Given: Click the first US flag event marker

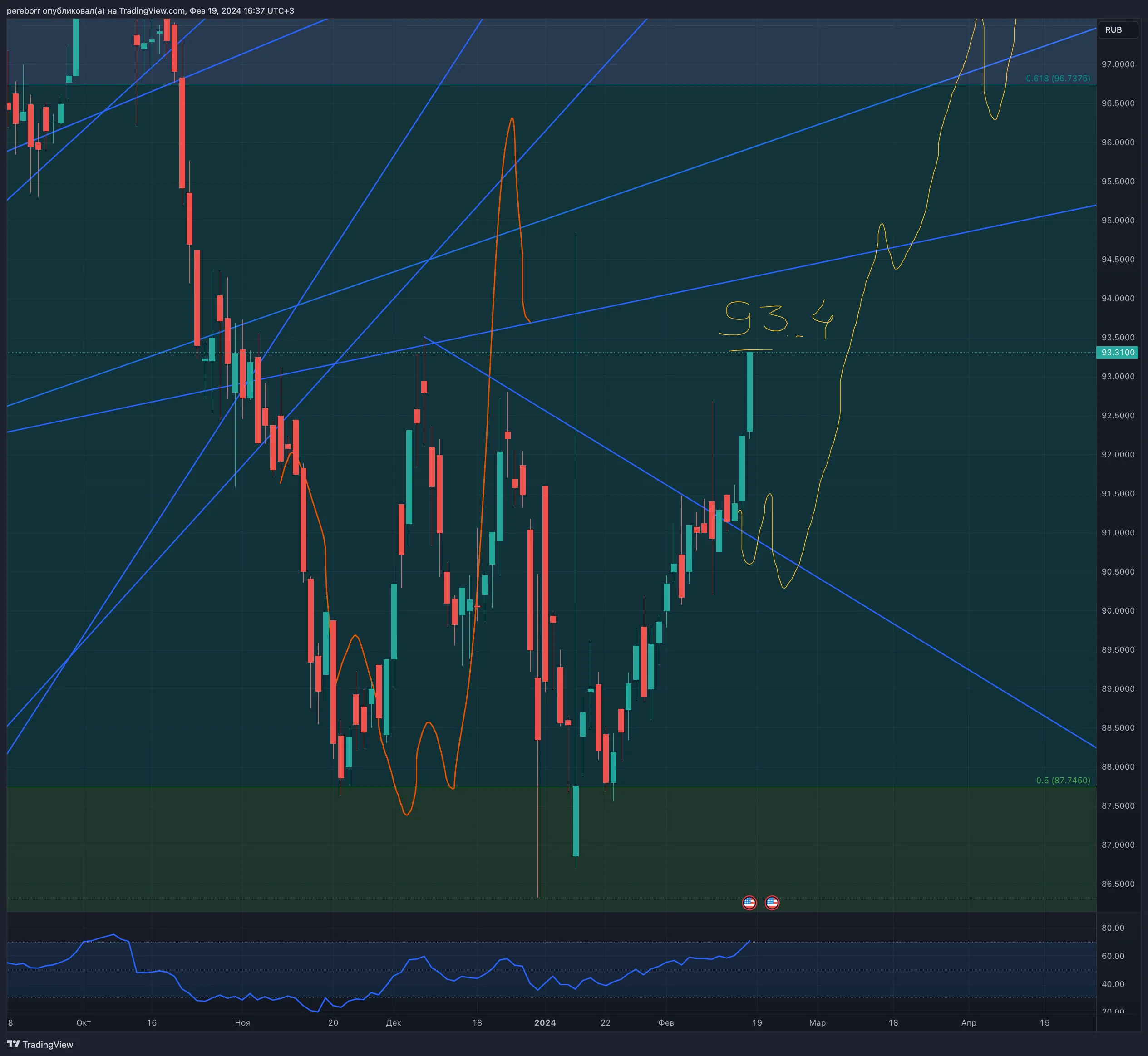Looking at the screenshot, I should click(x=749, y=903).
